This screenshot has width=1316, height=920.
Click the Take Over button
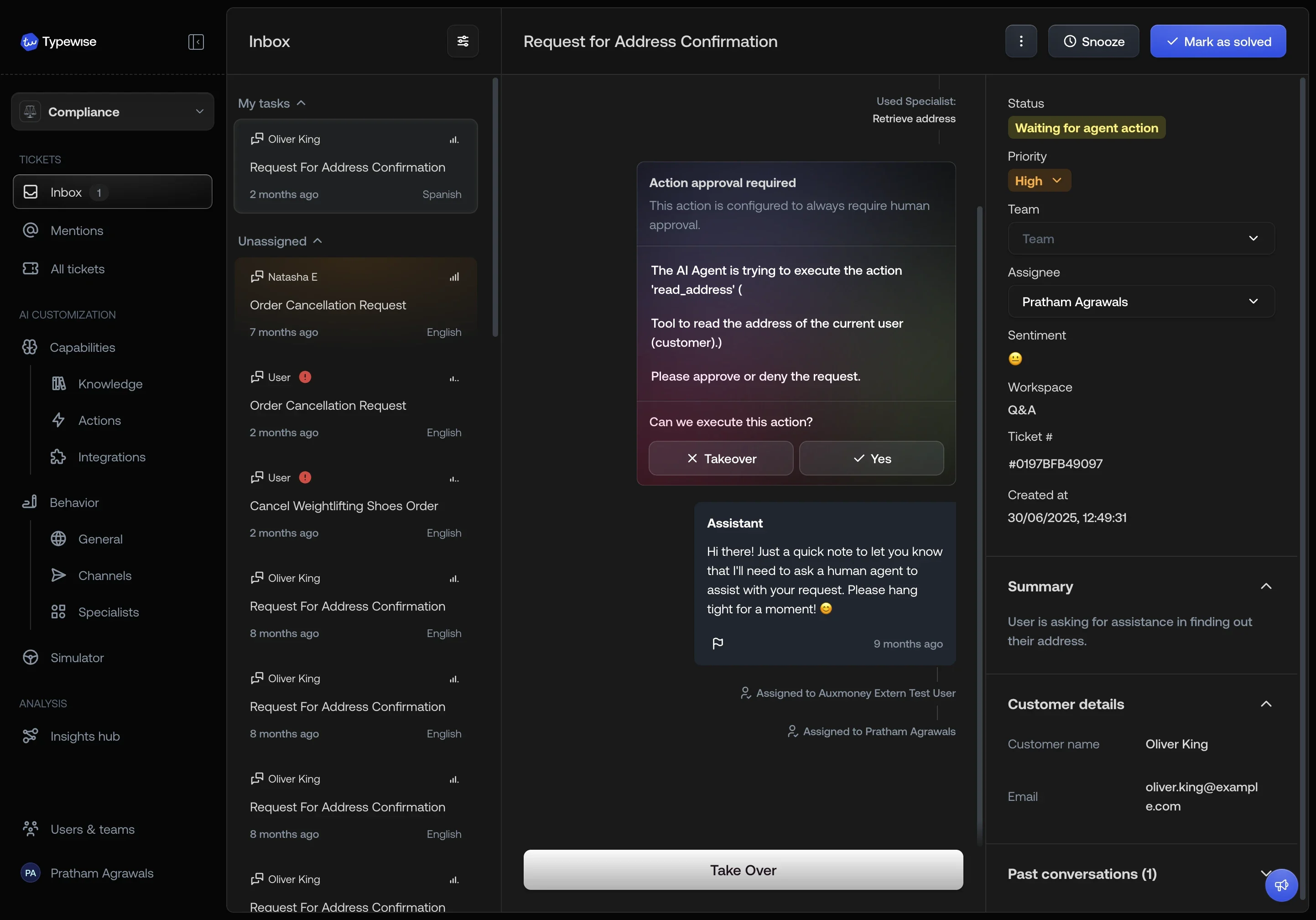pos(743,870)
